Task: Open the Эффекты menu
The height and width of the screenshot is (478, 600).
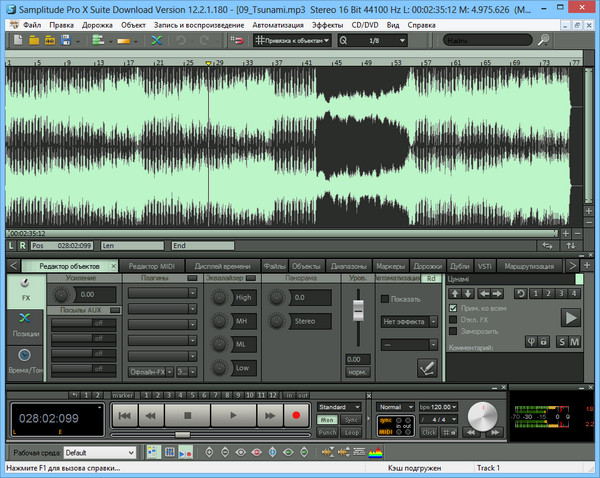Action: (325, 22)
